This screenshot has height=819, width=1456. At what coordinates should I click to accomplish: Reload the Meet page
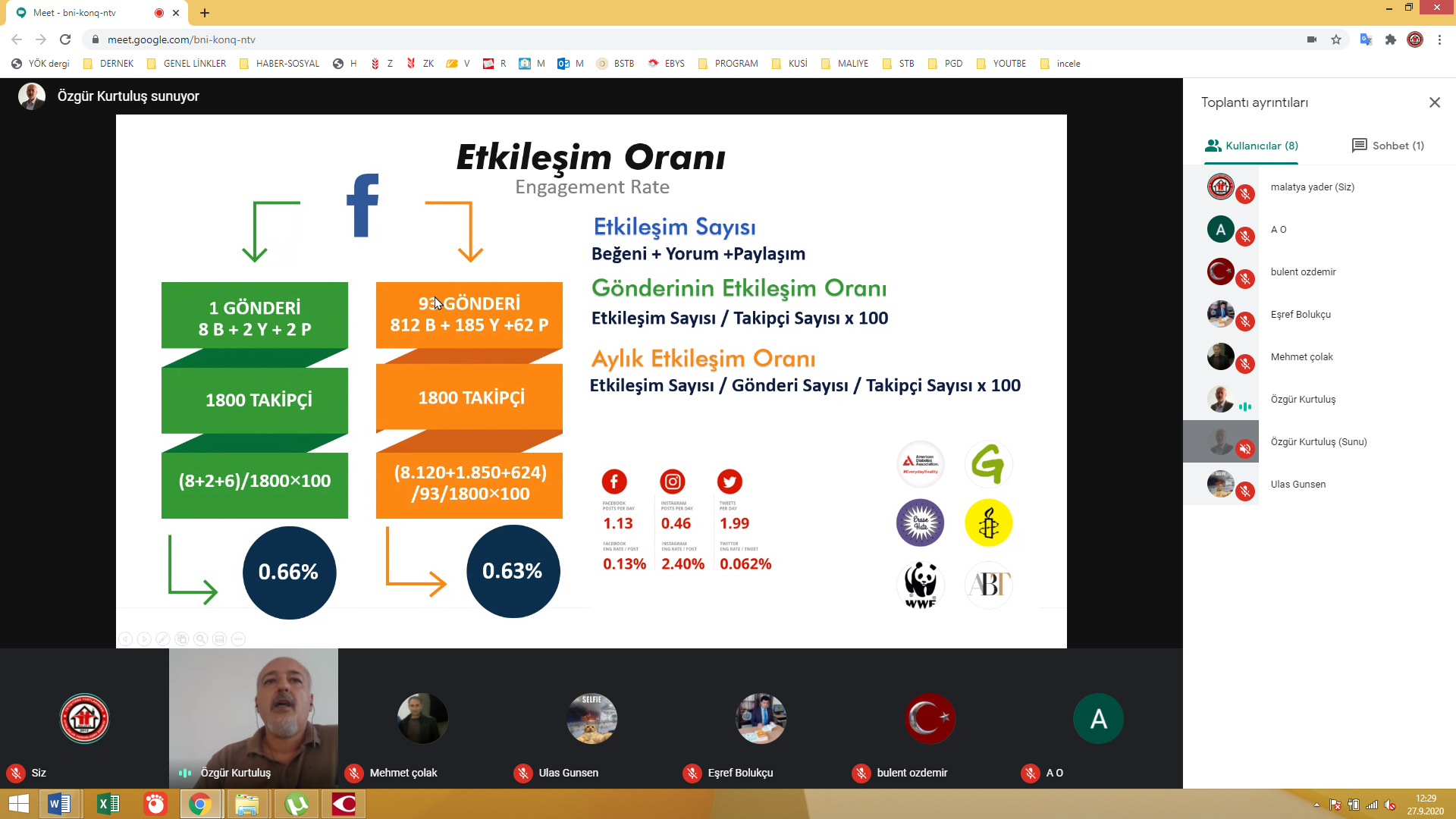65,39
